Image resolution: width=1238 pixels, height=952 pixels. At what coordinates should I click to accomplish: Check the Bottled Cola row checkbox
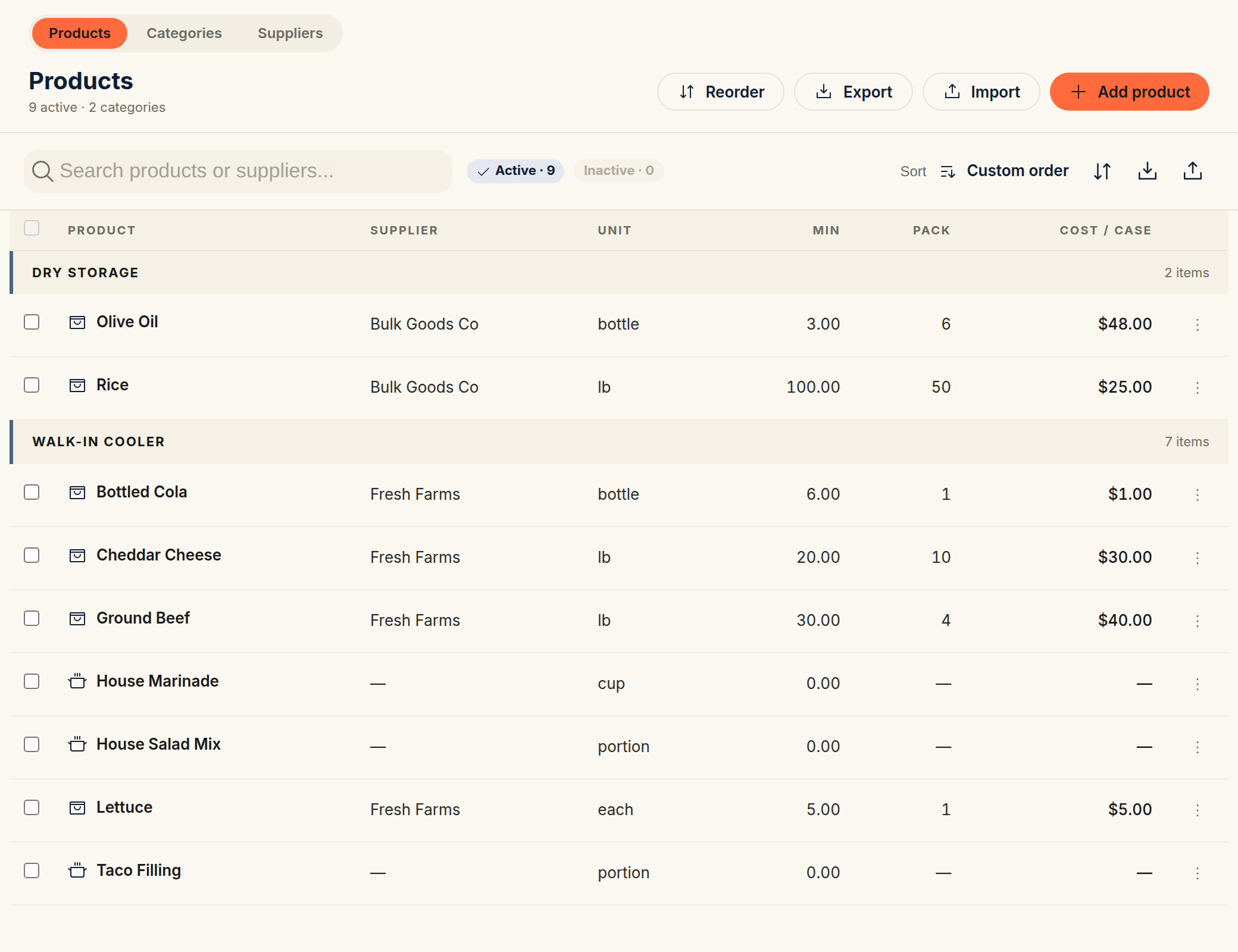click(x=32, y=492)
